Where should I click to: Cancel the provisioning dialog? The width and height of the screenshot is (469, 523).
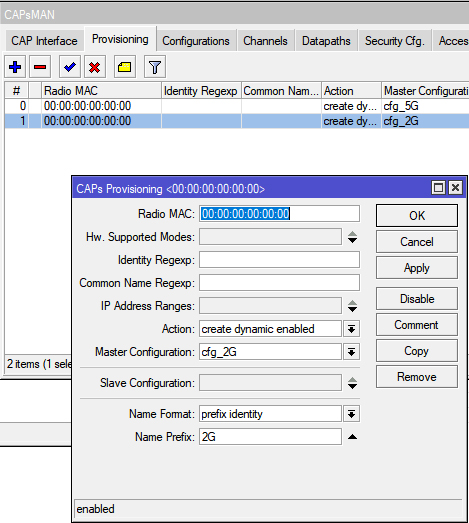click(417, 242)
